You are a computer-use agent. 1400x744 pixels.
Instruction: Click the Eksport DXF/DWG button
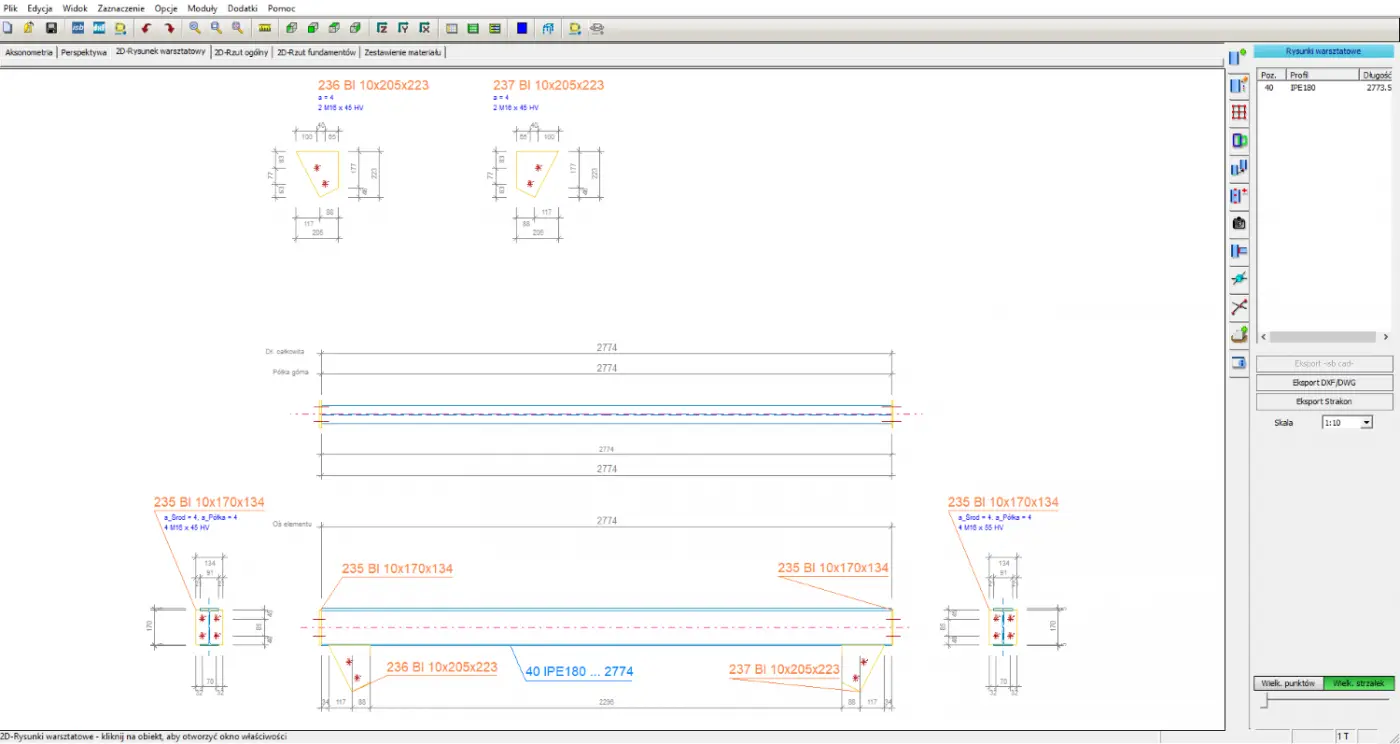coord(1324,383)
